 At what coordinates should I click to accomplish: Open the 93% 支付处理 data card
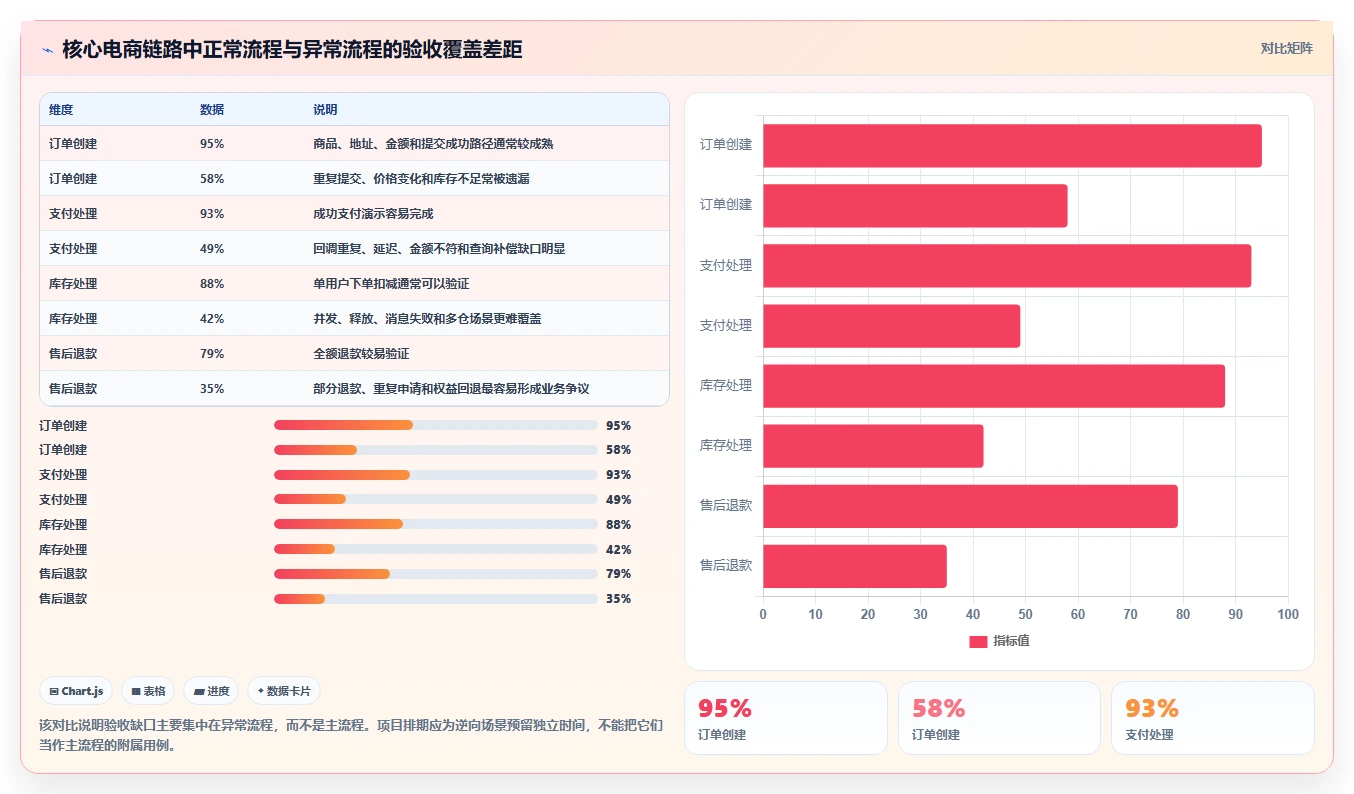tap(1212, 718)
